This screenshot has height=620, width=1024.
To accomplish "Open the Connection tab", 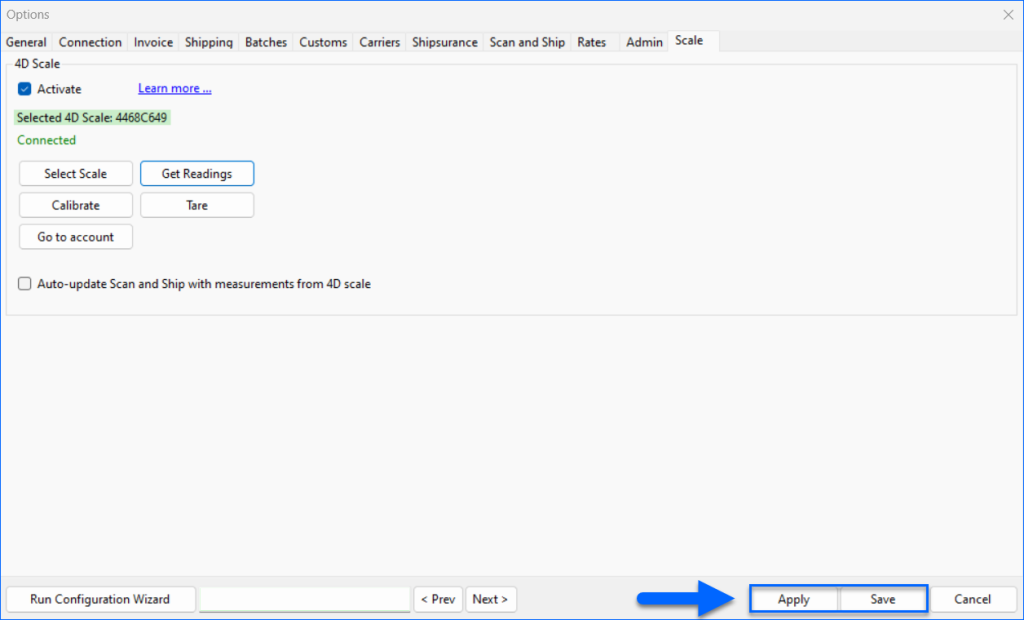I will pyautogui.click(x=90, y=42).
